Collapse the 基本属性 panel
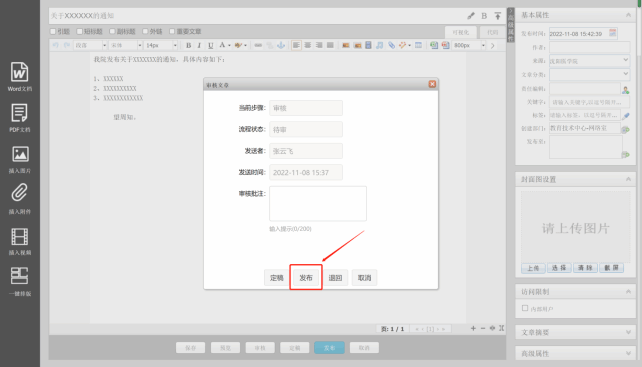642x367 pixels. (x=628, y=15)
